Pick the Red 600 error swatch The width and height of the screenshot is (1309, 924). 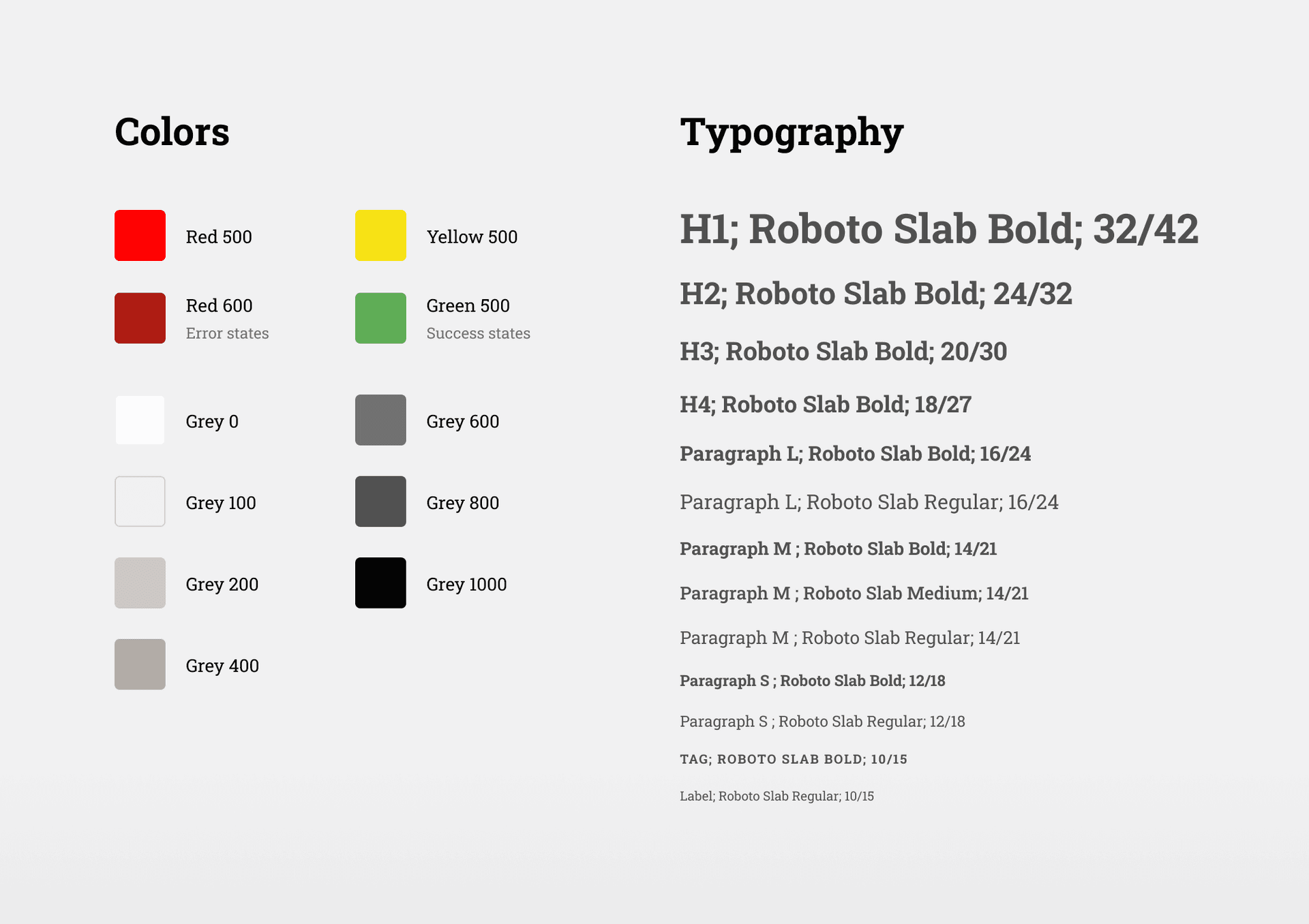pos(140,318)
